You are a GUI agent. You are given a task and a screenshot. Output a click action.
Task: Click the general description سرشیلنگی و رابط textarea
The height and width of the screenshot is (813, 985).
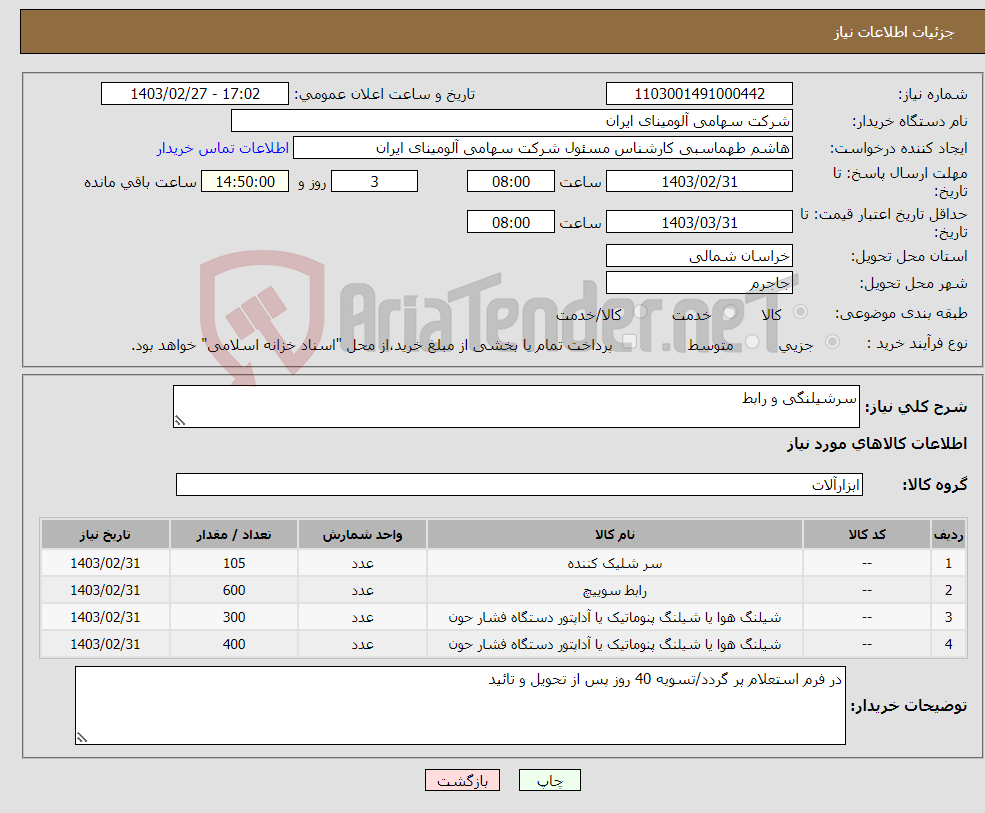516,406
